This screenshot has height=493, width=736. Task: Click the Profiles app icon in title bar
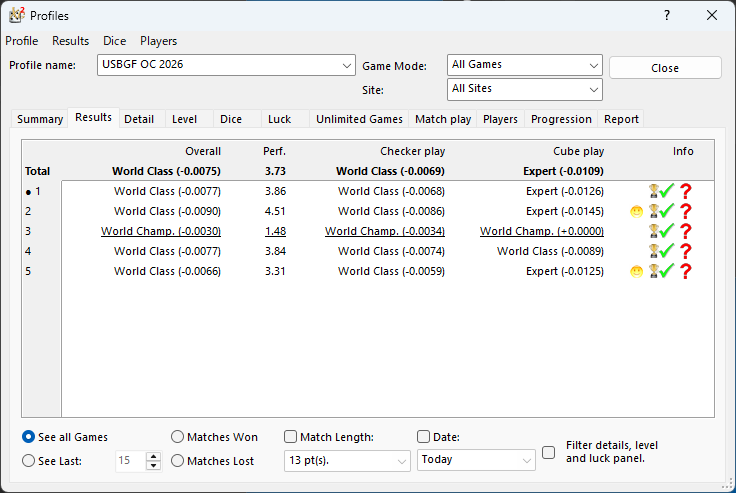point(16,15)
